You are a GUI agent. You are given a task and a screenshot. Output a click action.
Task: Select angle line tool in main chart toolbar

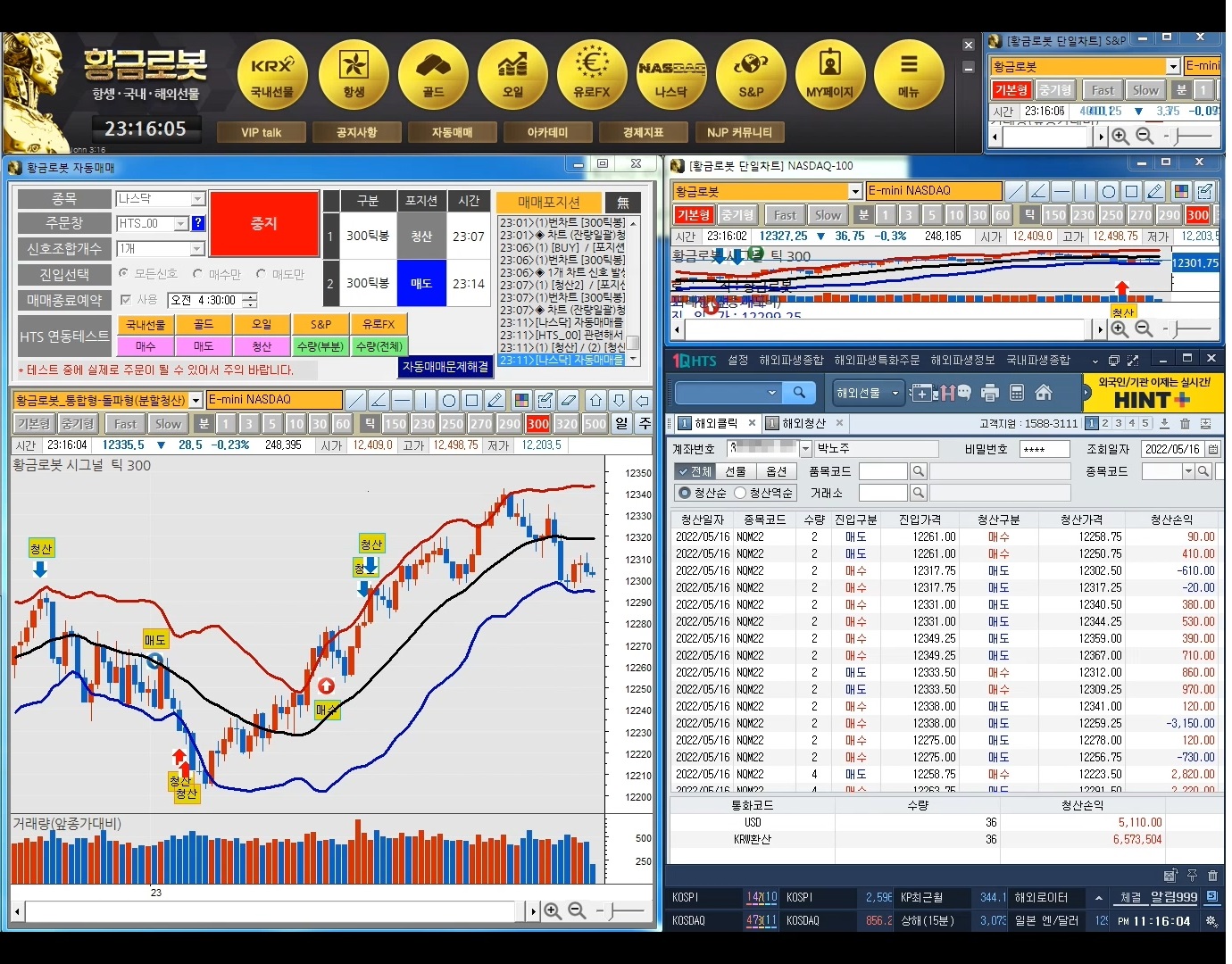(x=379, y=400)
